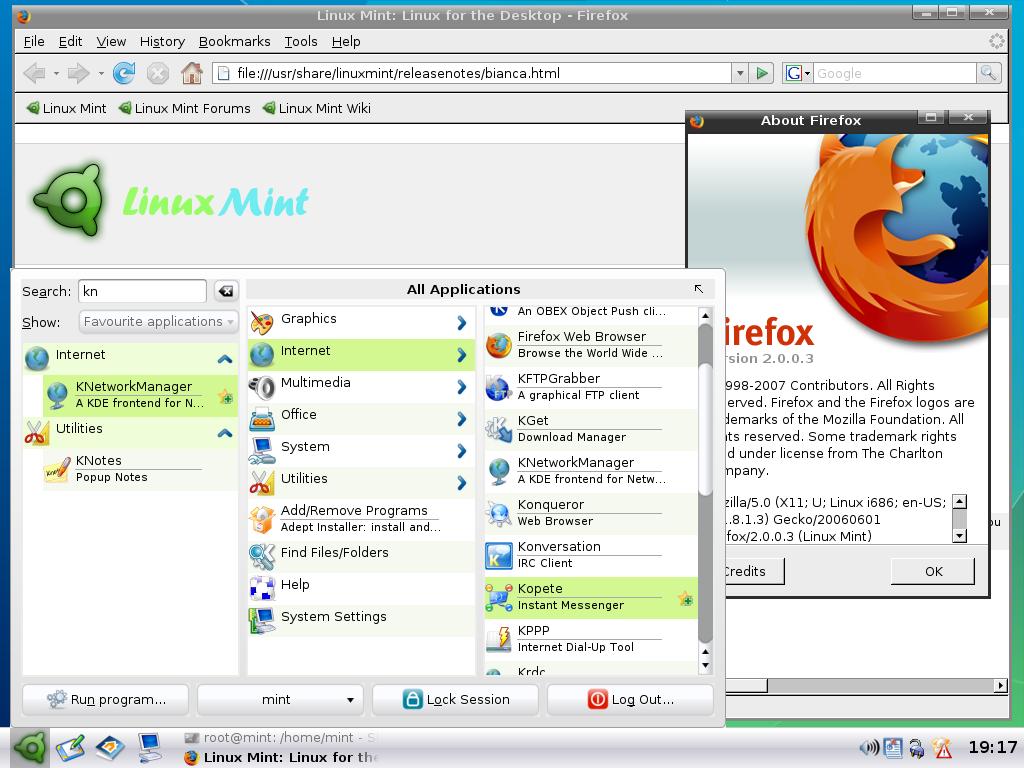Click the Google search input box
Viewport: 1024px width, 768px height.
895,73
